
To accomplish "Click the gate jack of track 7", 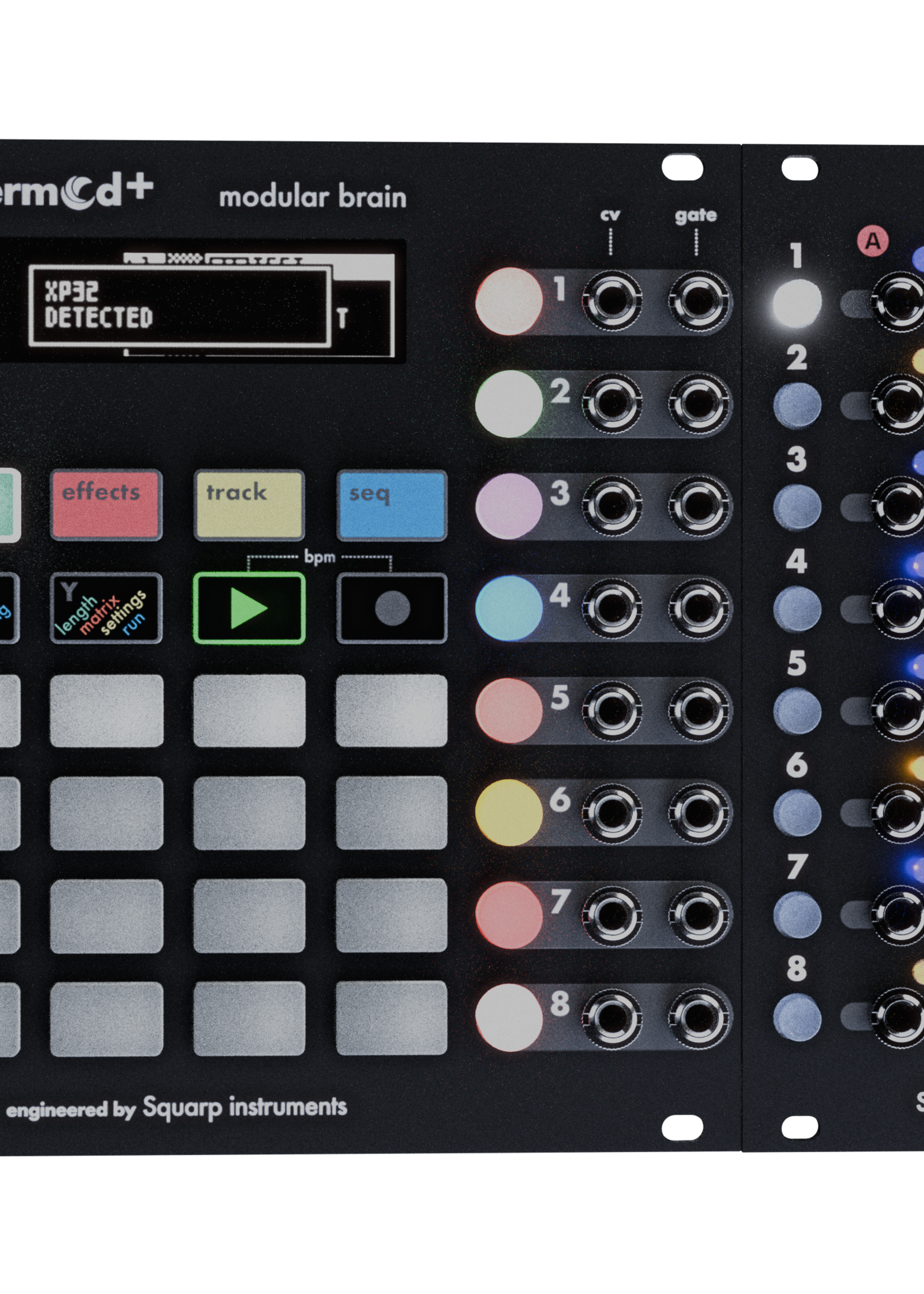I will click(699, 915).
